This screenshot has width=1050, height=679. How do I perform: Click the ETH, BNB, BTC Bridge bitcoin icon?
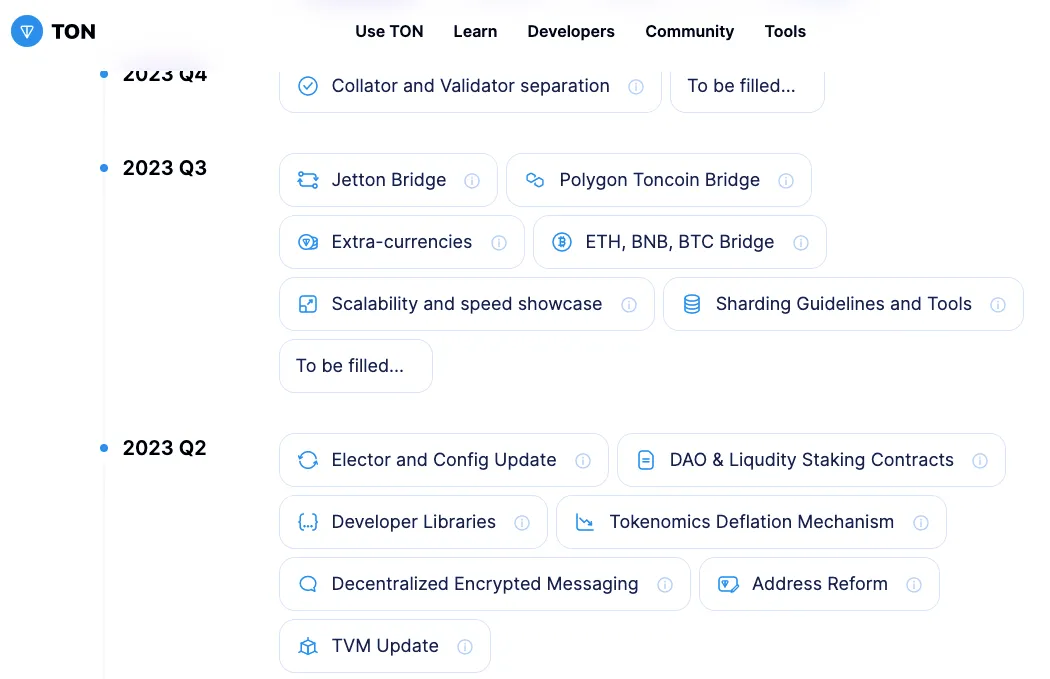coord(562,242)
